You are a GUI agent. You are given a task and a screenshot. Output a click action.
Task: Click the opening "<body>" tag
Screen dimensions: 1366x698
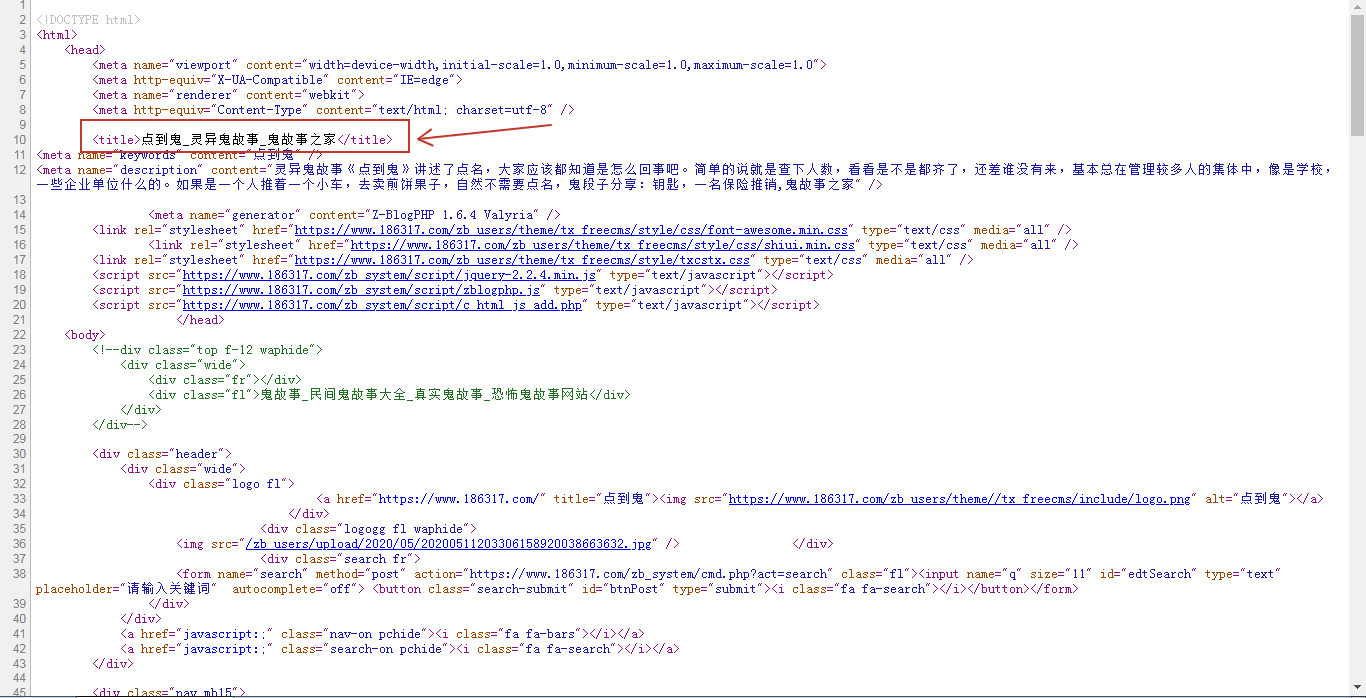coord(85,335)
